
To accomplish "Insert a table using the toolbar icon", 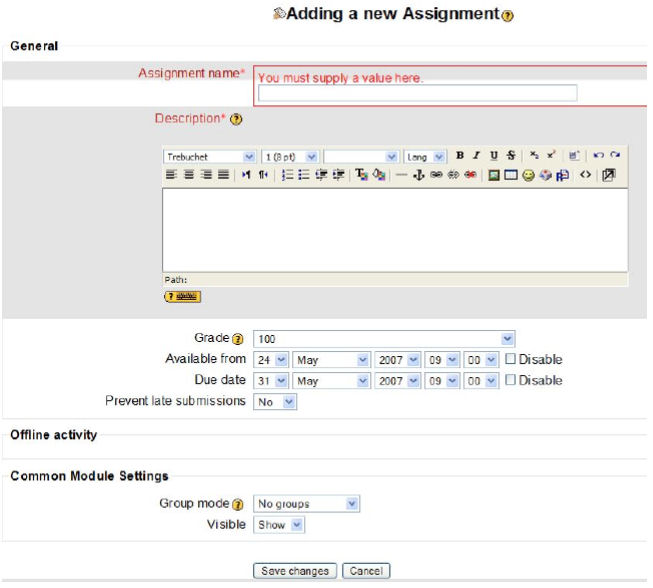I will (x=510, y=174).
